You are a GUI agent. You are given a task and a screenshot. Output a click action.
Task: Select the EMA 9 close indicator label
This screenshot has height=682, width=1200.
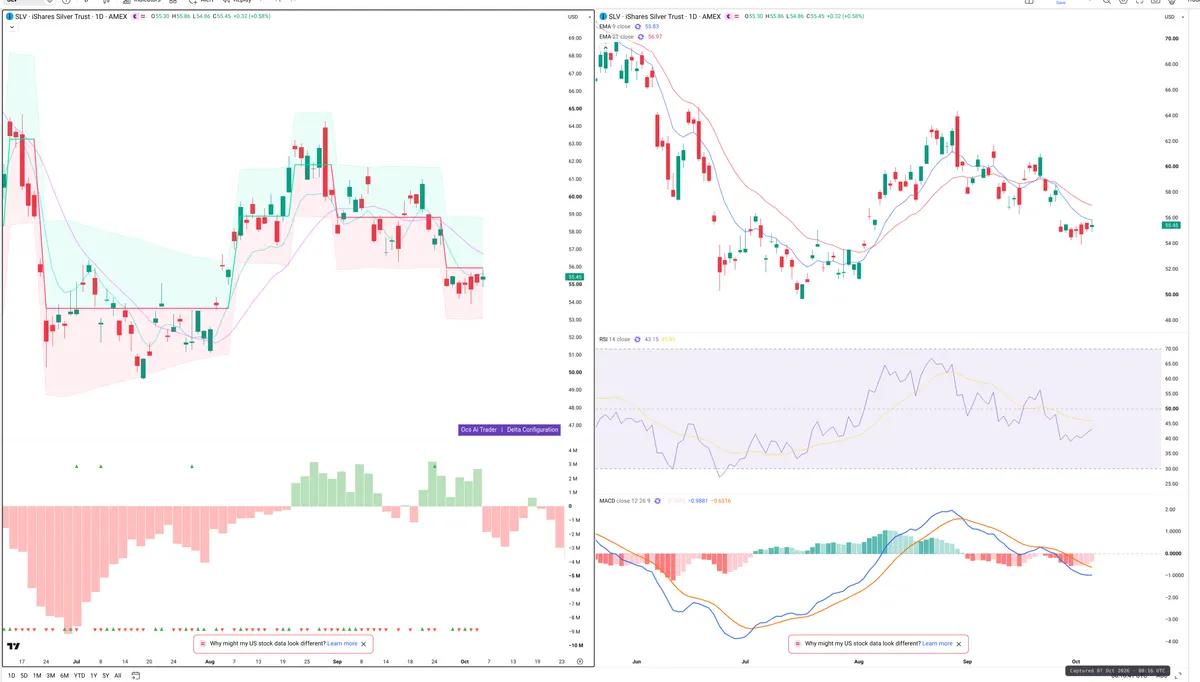coord(615,26)
